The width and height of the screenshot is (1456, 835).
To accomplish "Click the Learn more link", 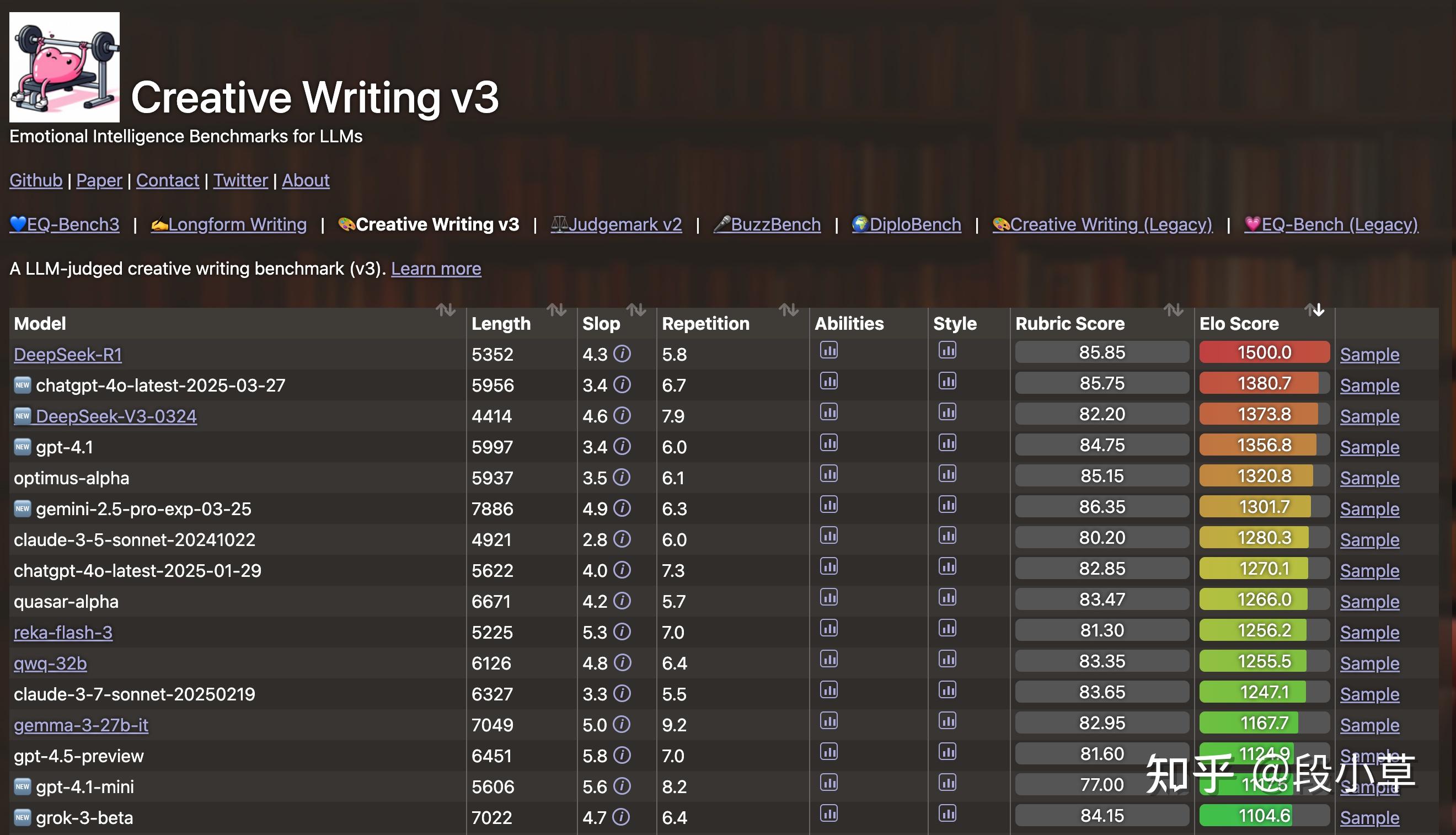I will [436, 269].
